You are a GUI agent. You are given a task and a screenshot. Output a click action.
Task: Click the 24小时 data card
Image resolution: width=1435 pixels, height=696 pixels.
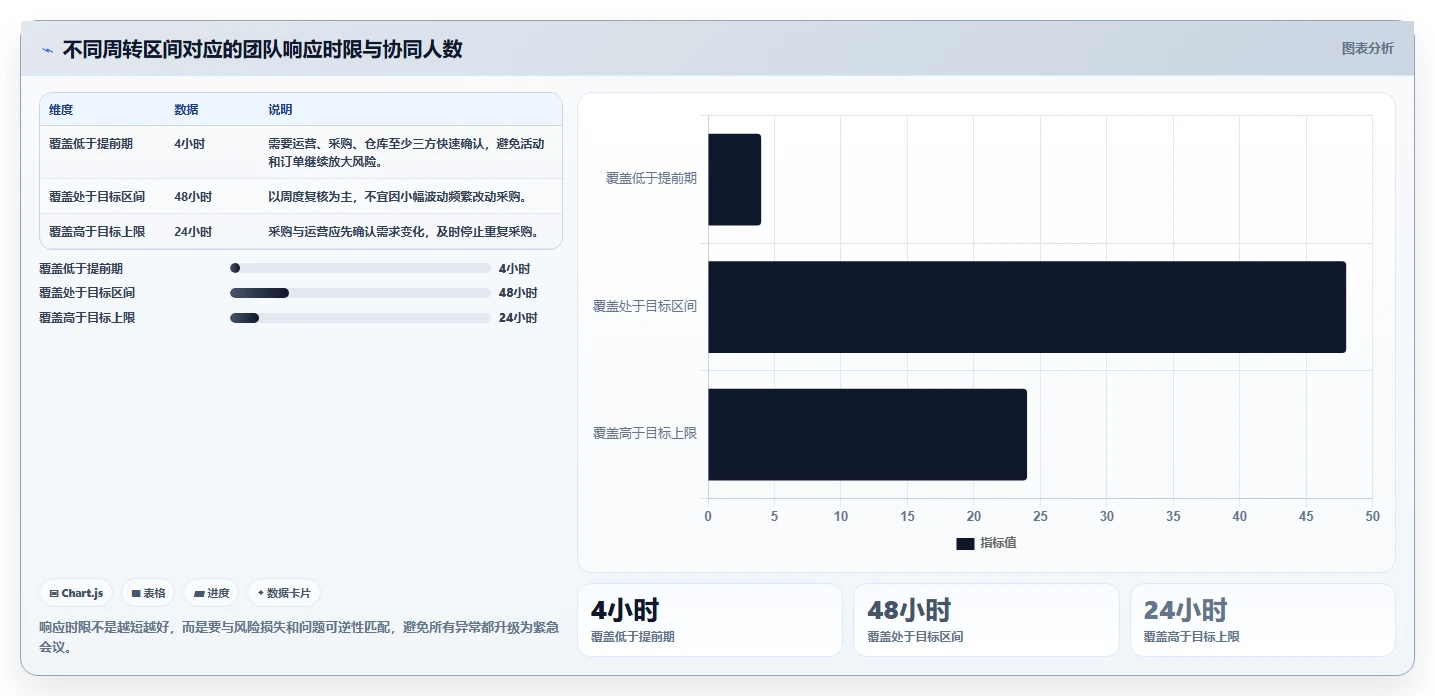[x=1263, y=620]
